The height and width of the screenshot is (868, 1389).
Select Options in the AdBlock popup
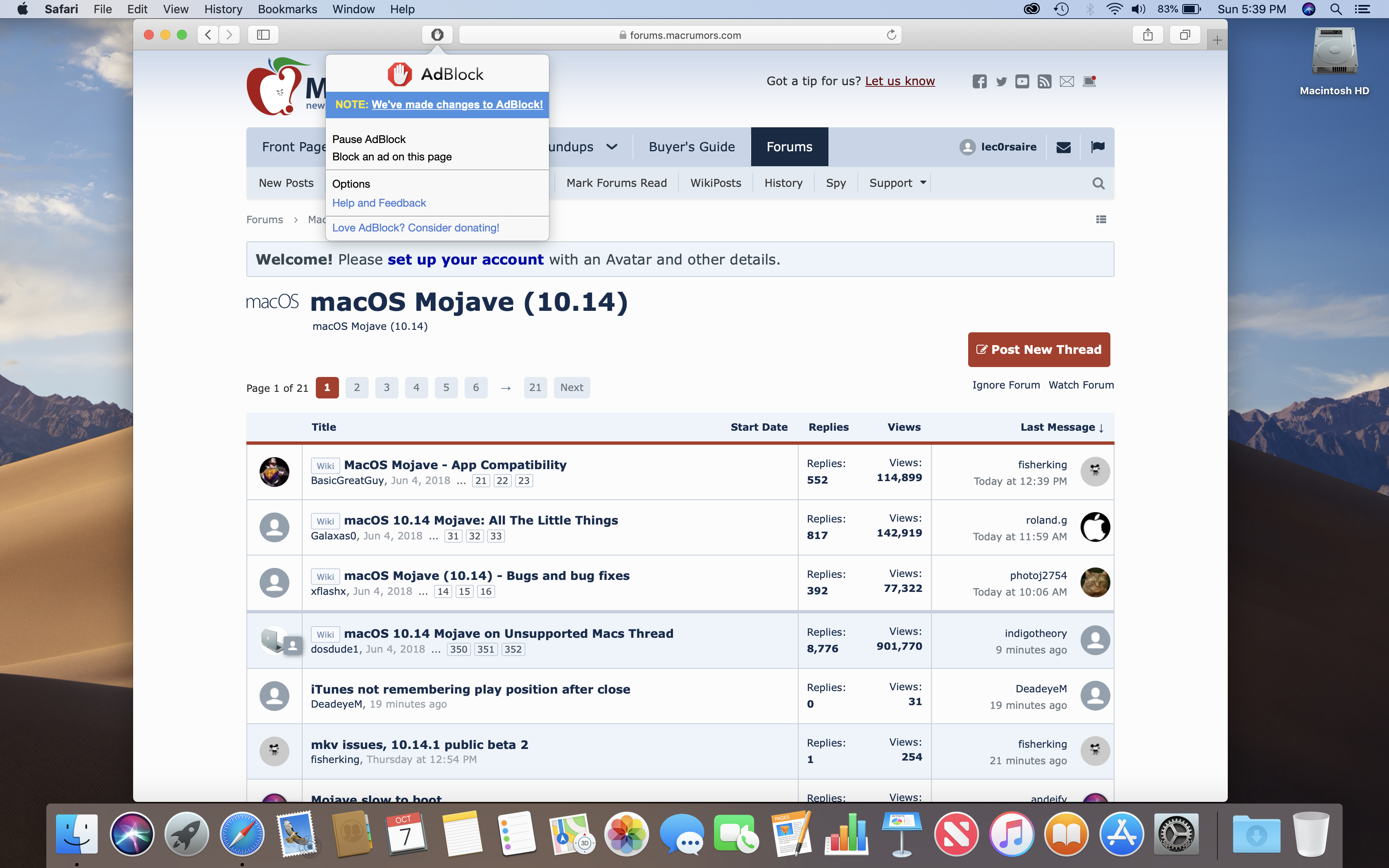[351, 184]
